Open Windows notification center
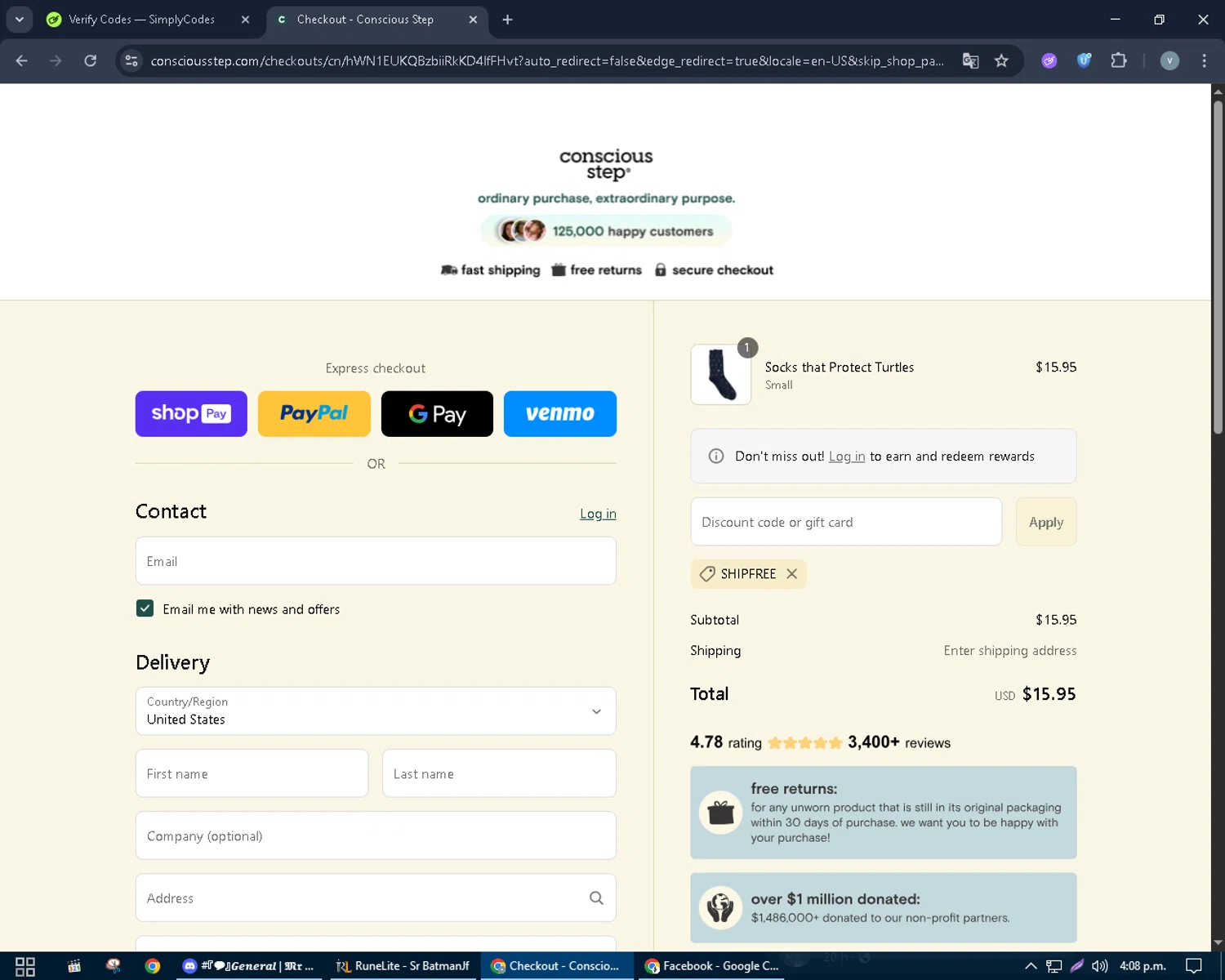 click(x=1194, y=966)
